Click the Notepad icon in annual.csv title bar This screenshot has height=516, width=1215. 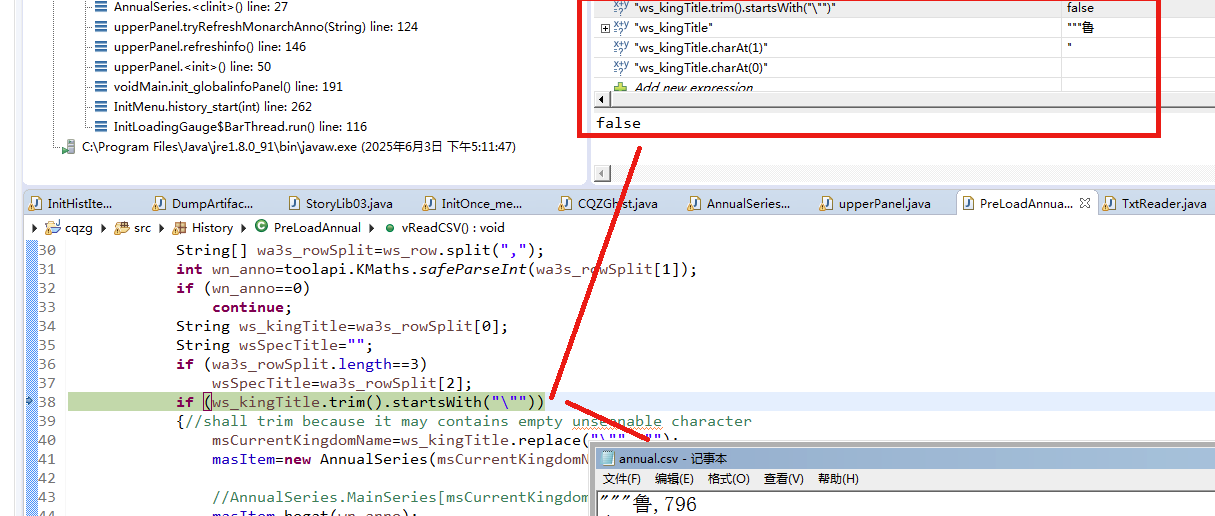606,459
